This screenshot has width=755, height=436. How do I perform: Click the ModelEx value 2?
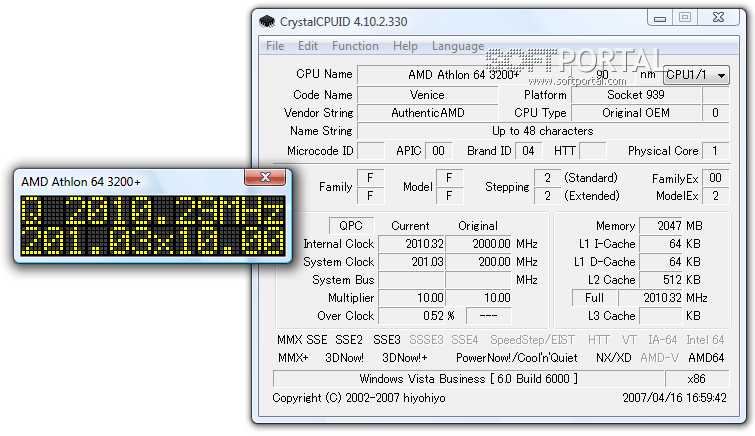tap(716, 196)
